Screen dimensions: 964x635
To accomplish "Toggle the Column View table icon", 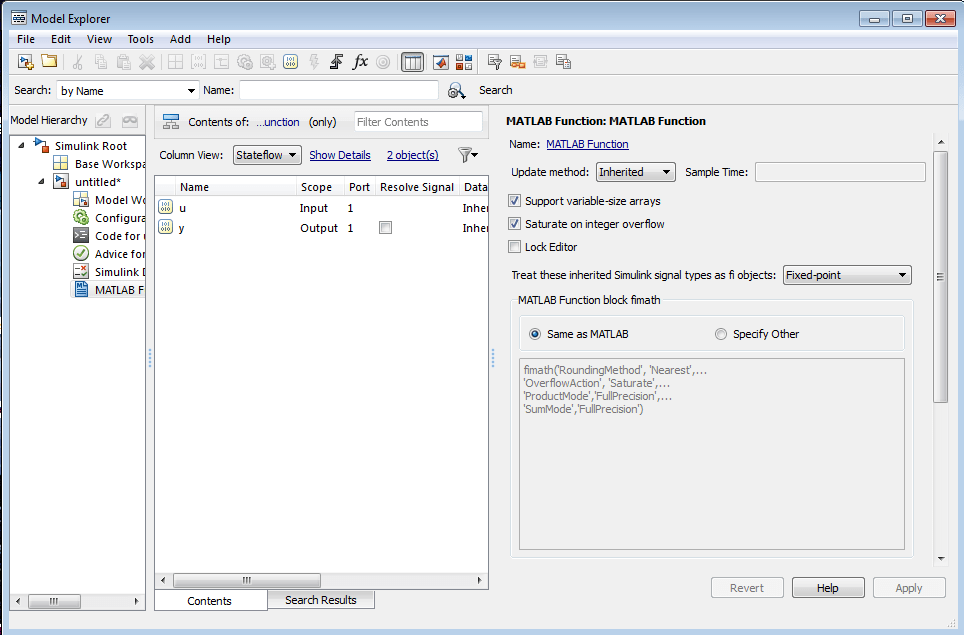I will [413, 62].
